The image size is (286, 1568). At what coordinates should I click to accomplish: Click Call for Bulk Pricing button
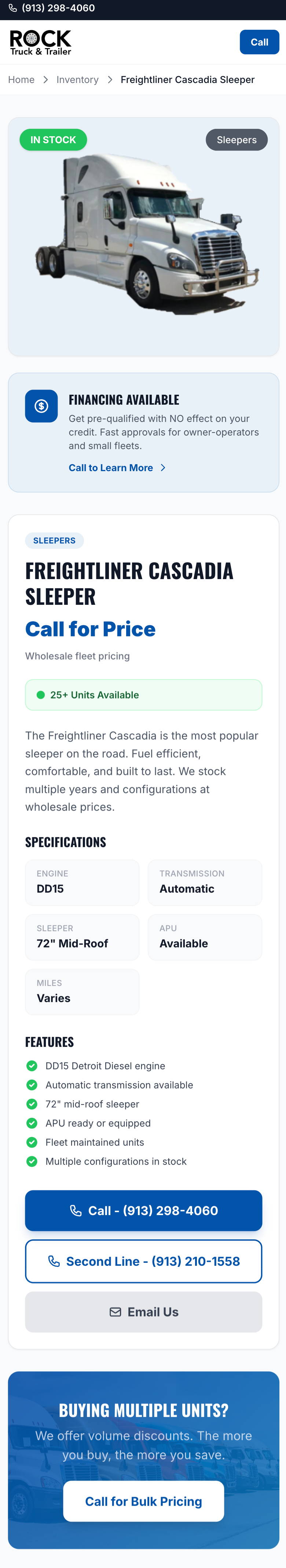click(143, 1502)
